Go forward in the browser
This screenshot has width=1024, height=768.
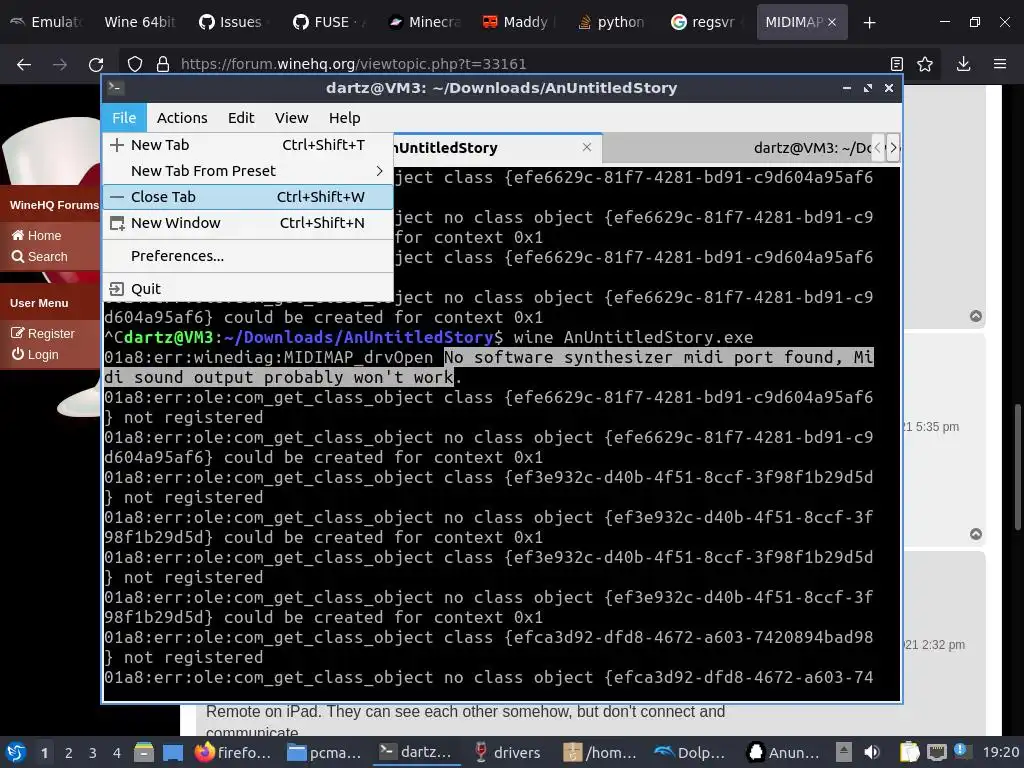tap(59, 64)
